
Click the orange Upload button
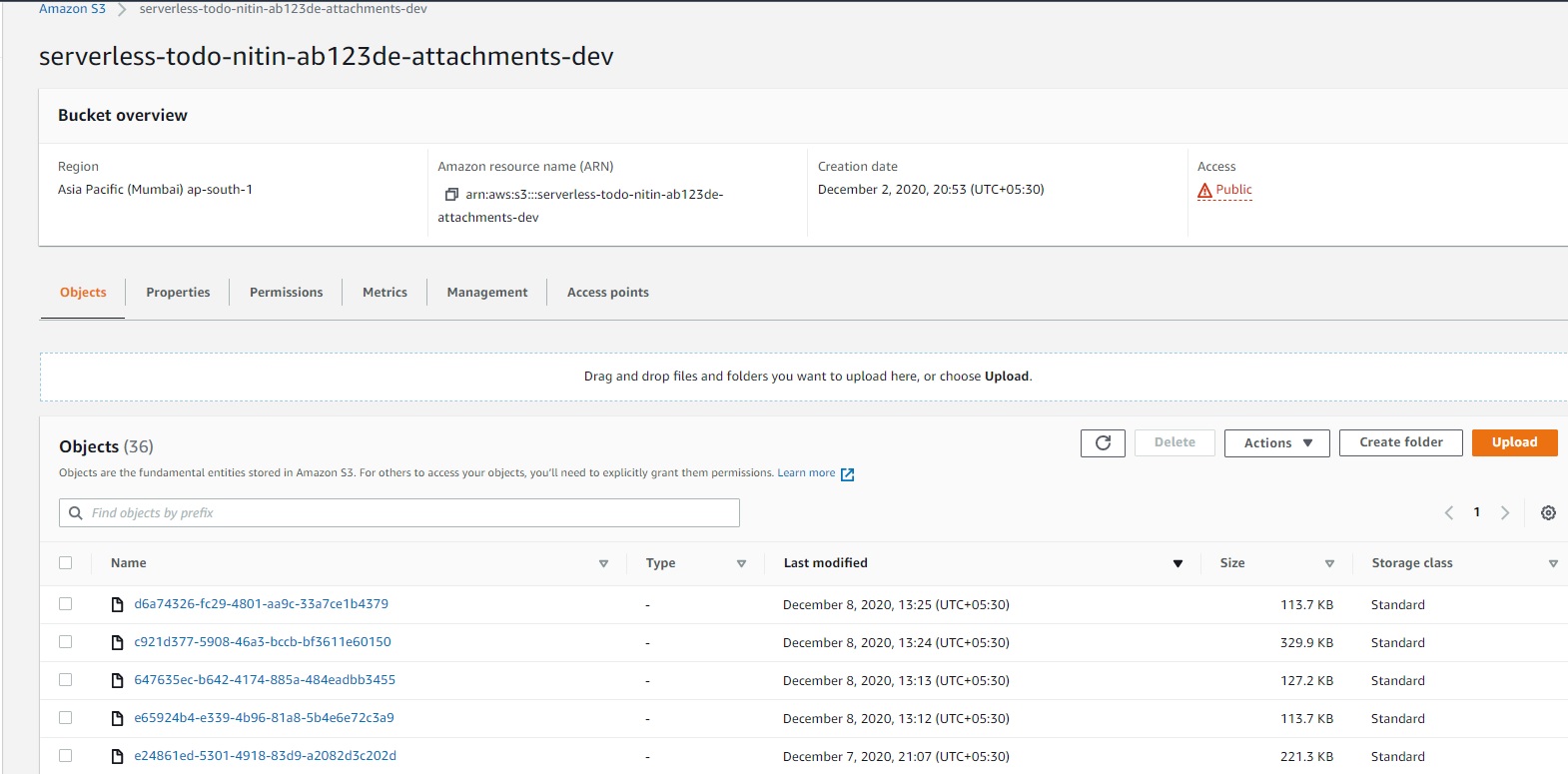point(1515,442)
